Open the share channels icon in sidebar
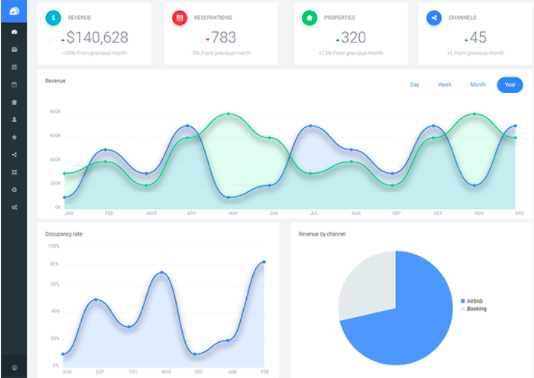 (x=14, y=155)
